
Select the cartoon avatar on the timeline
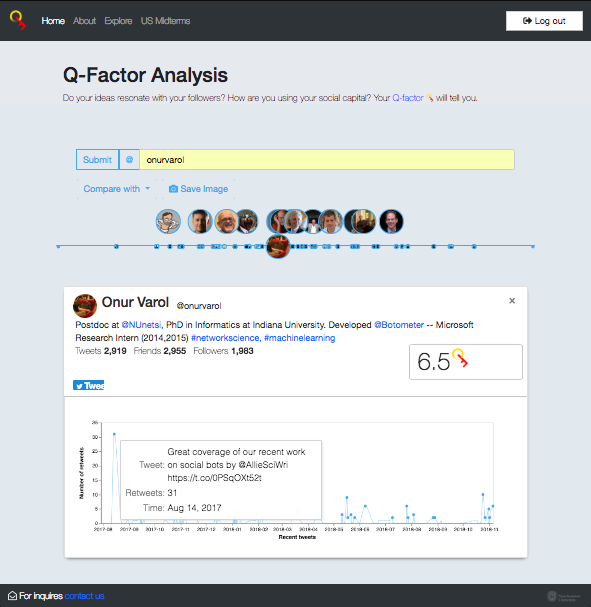coord(168,221)
